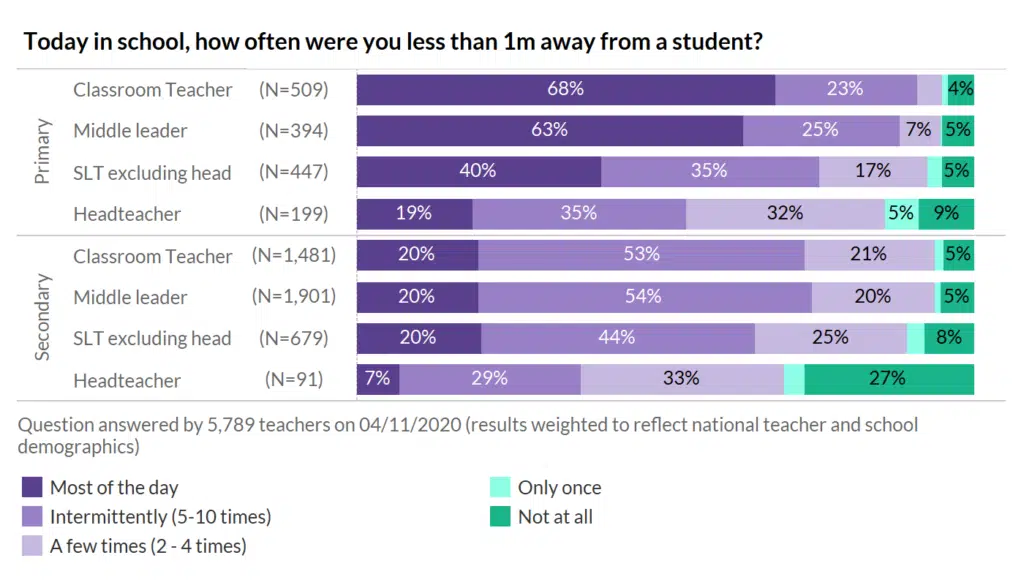This screenshot has height=585, width=1024.
Task: Click the 32% Primary Headteacher bar segment
Action: click(785, 213)
